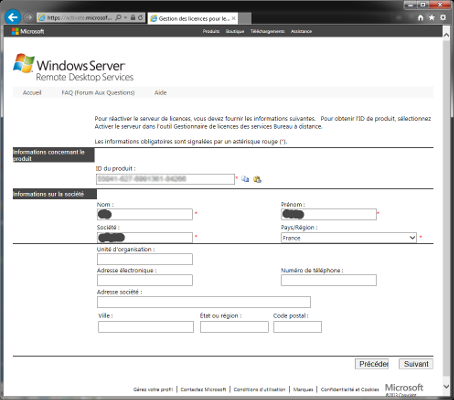This screenshot has width=454, height=400.
Task: Go to the Accueil navigation link
Action: coord(32,93)
